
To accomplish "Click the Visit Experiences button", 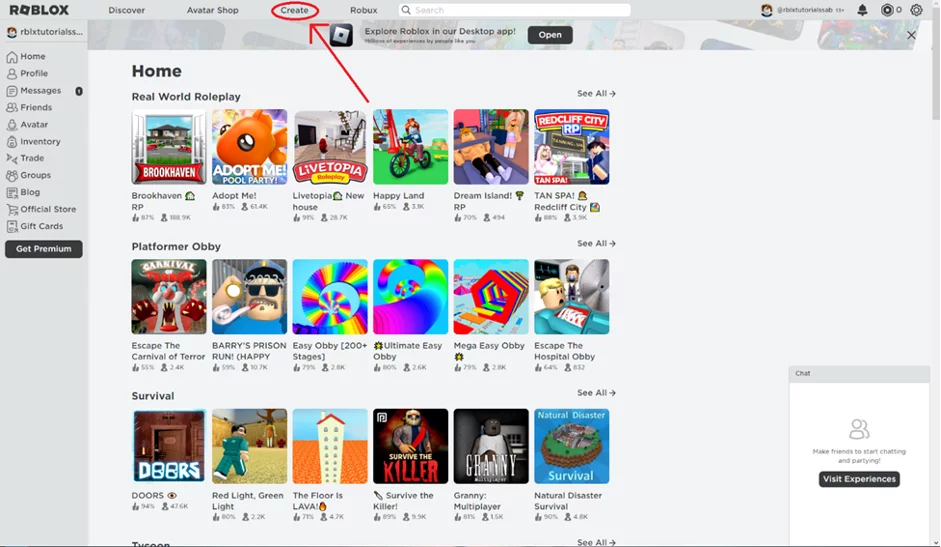I will tap(859, 479).
